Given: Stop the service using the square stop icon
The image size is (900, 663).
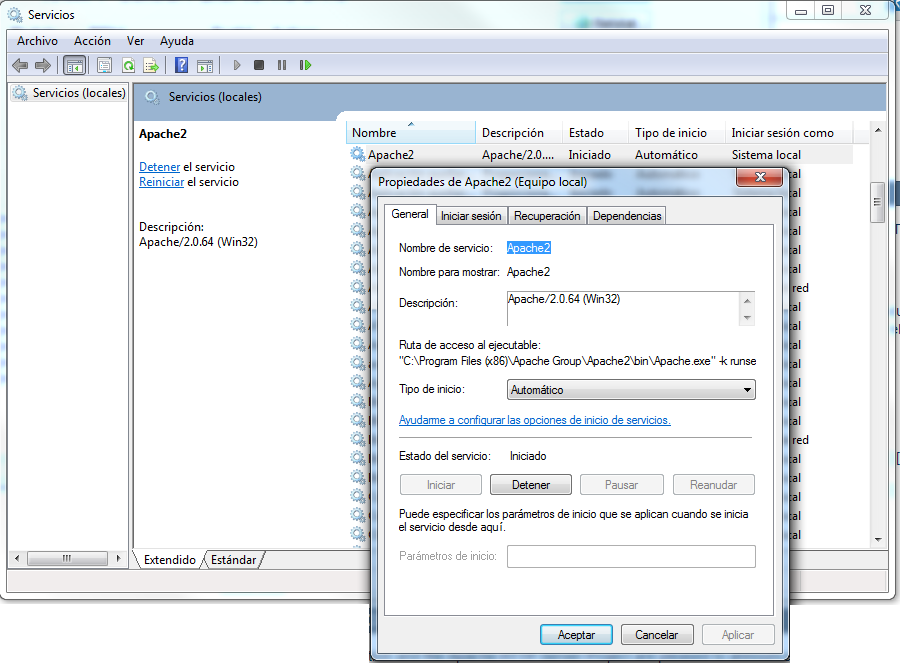Looking at the screenshot, I should [x=258, y=65].
